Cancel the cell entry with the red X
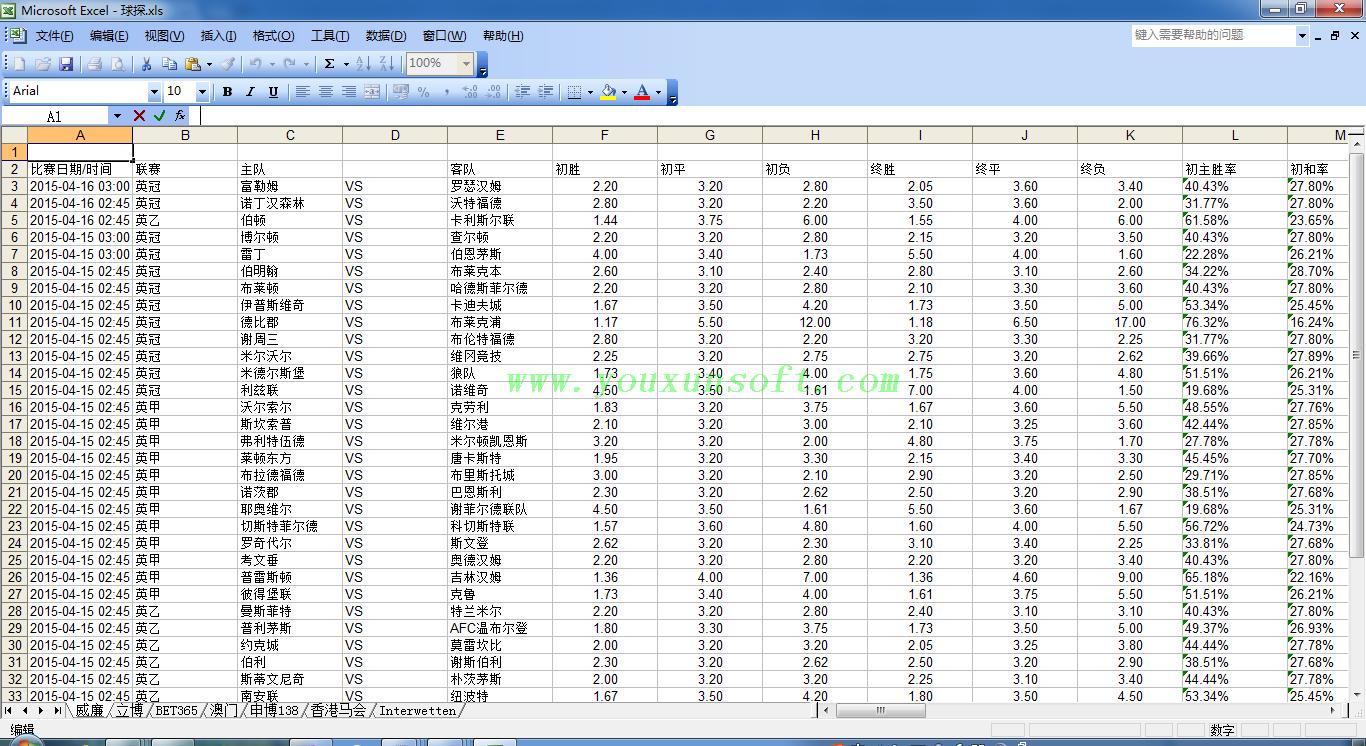Image resolution: width=1366 pixels, height=746 pixels. tap(139, 116)
